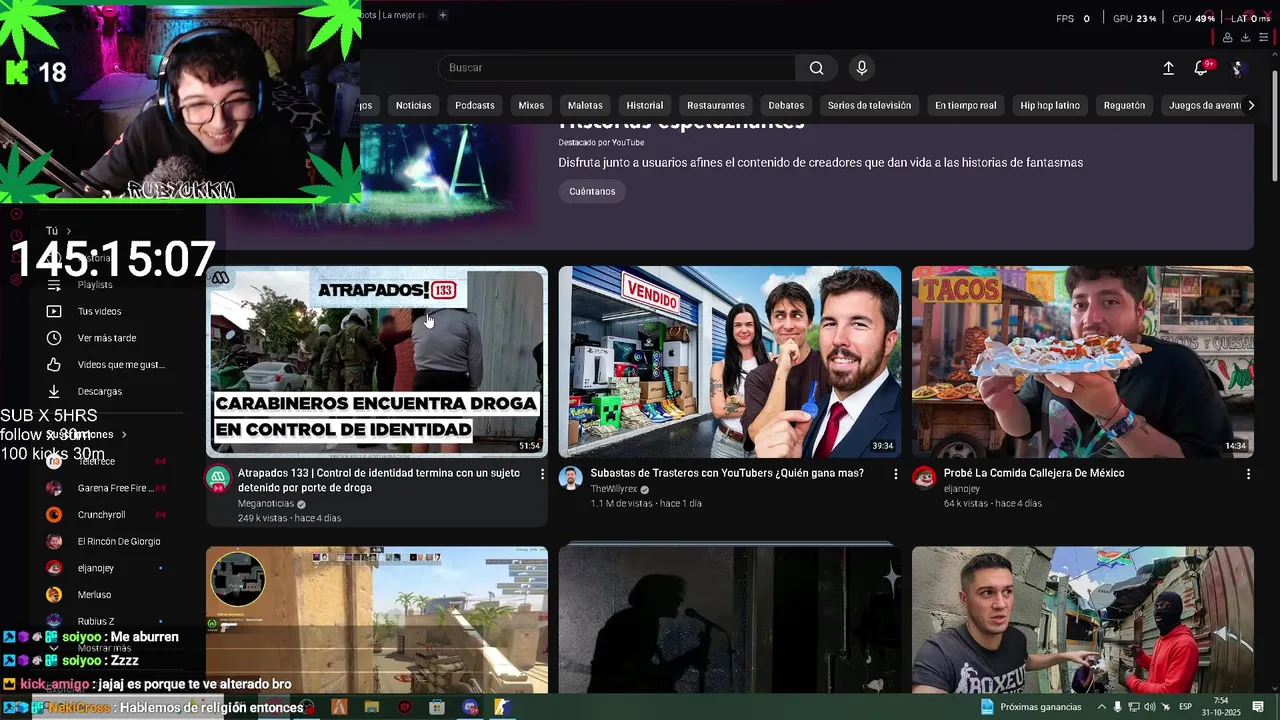Open browser menu with three lines
The image size is (1280, 720).
(x=1264, y=38)
